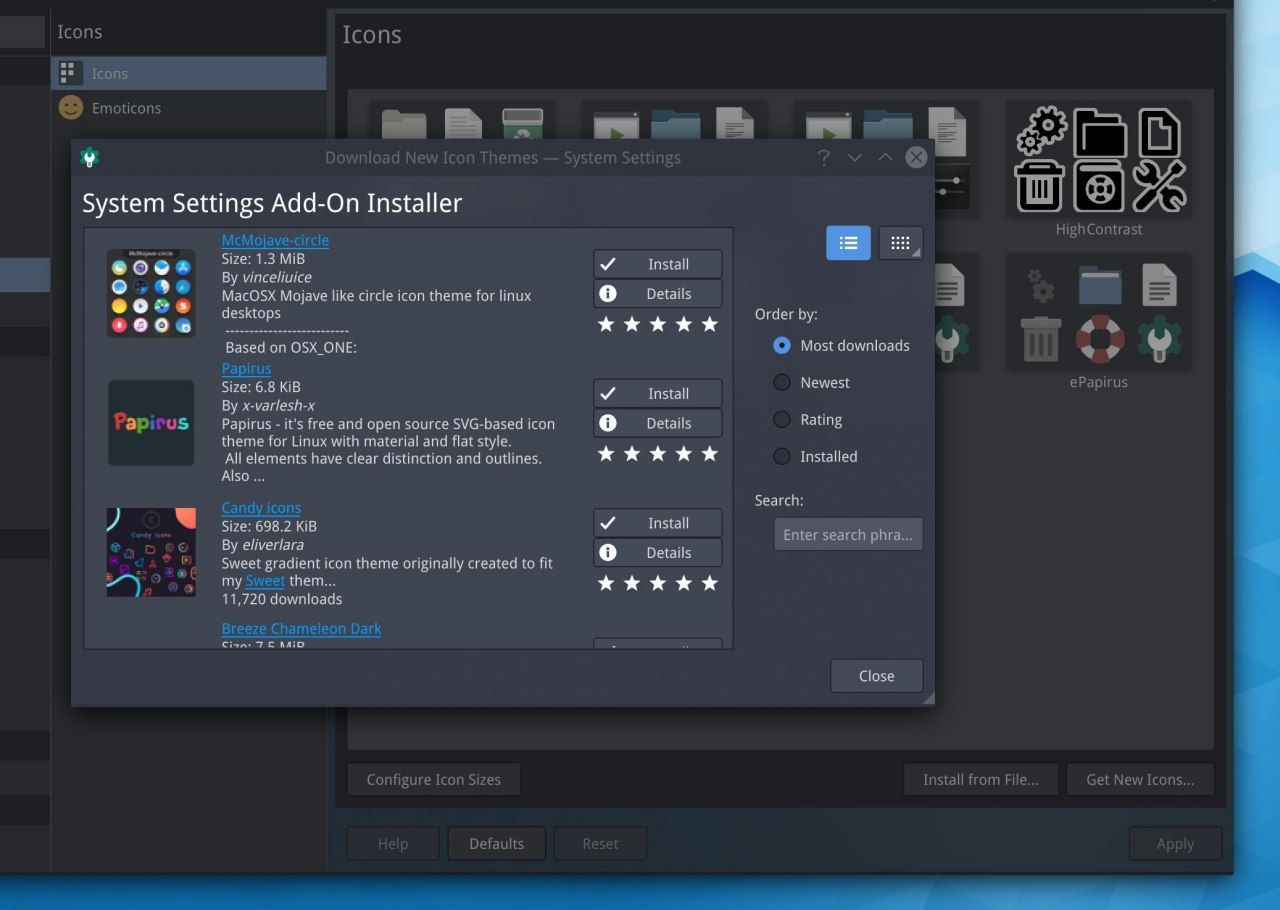Click the Reset button

(x=600, y=843)
